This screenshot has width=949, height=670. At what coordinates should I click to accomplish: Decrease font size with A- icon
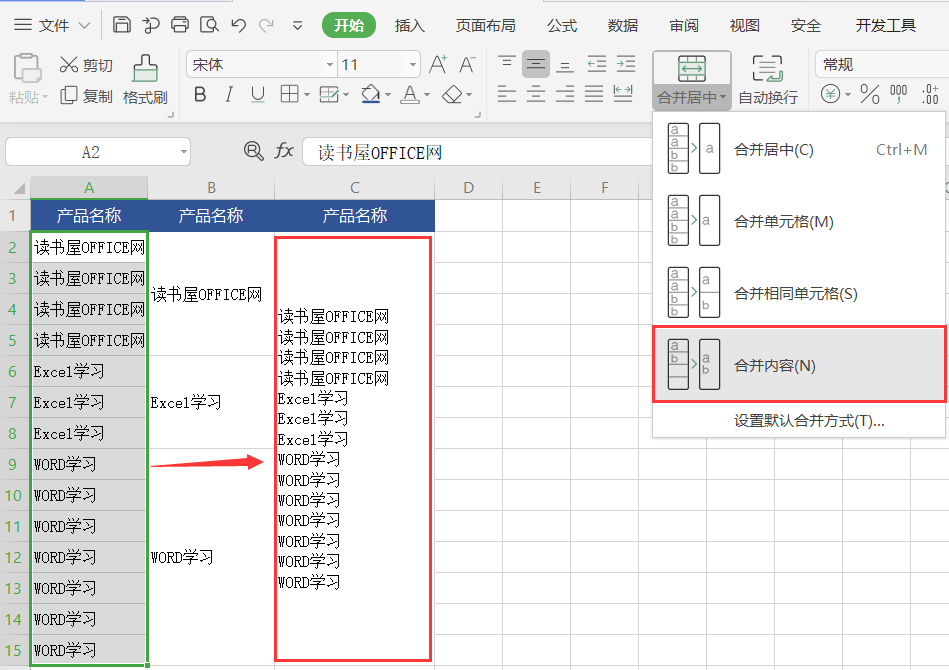(x=467, y=64)
